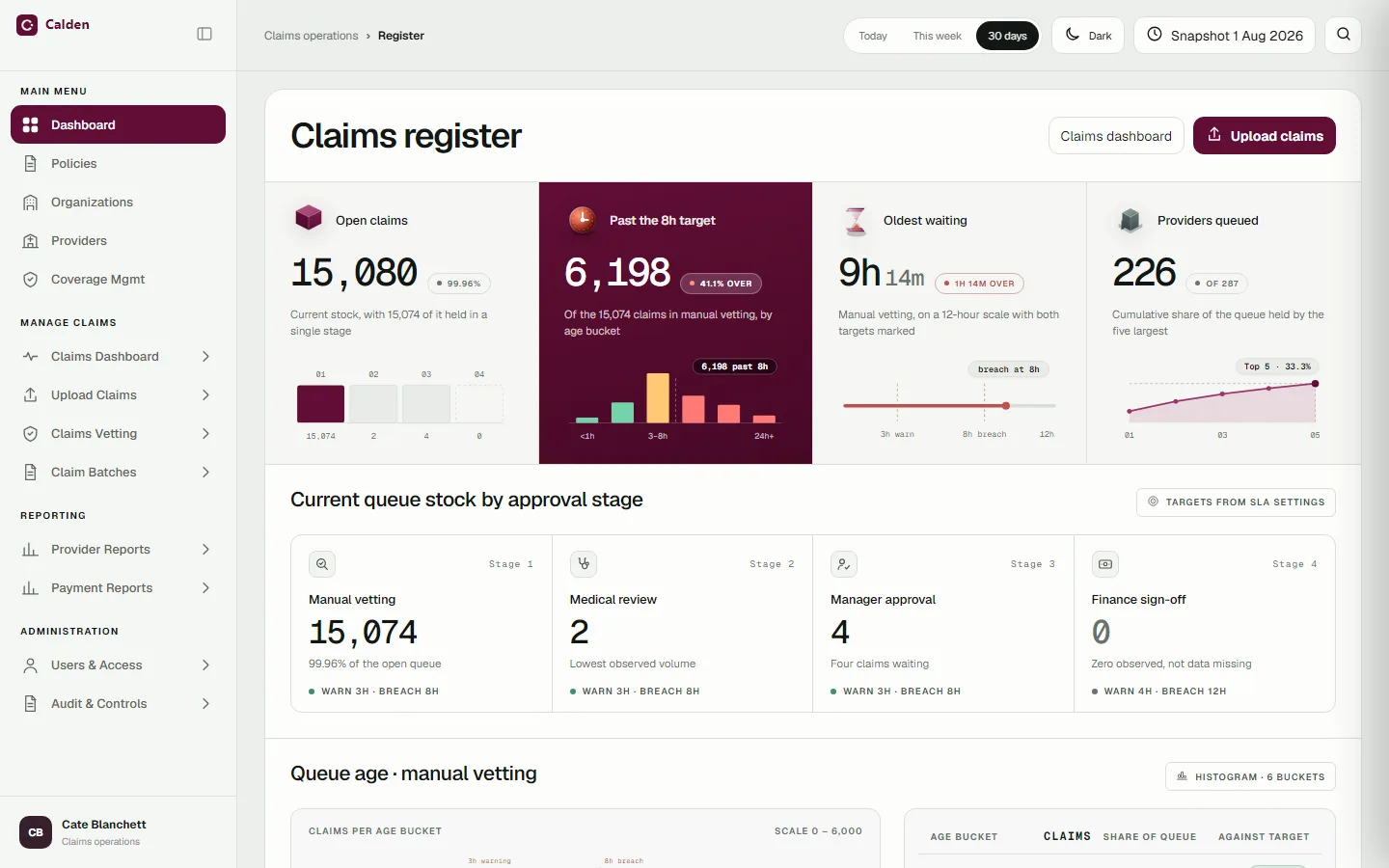Click the Policies document icon
This screenshot has height=868, width=1389.
point(31,164)
